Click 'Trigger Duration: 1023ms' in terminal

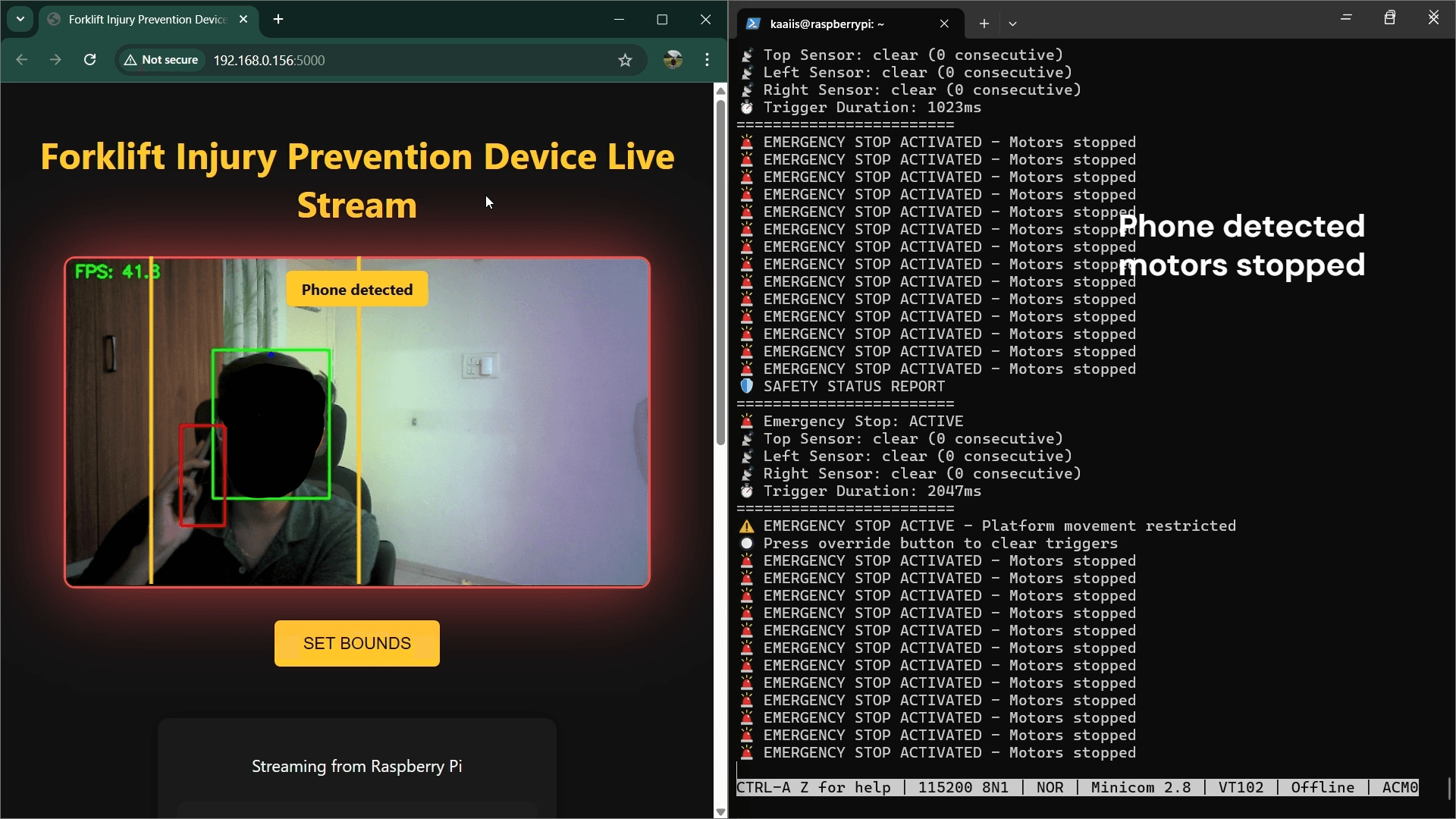(872, 108)
